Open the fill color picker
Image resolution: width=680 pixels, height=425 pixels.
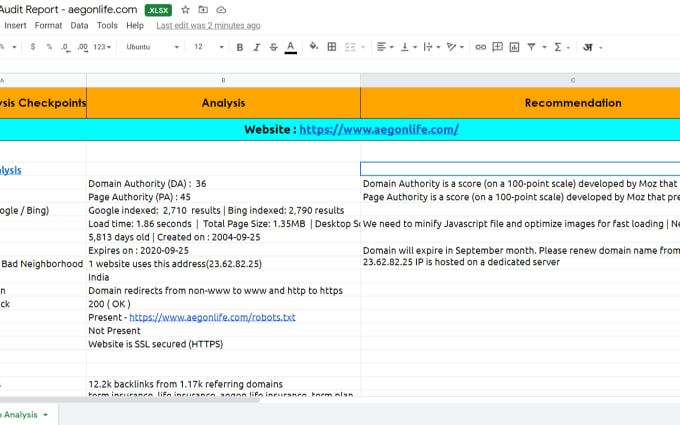pos(314,46)
